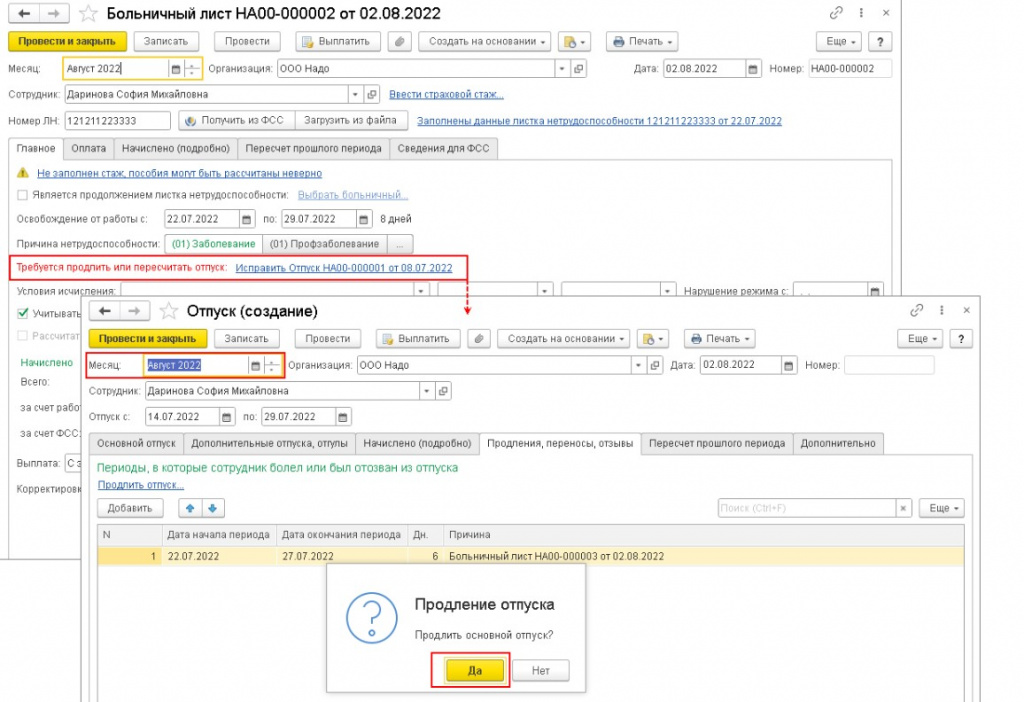Move the row down in the Отпуск table
Viewport: 1024px width, 702px height.
point(213,508)
